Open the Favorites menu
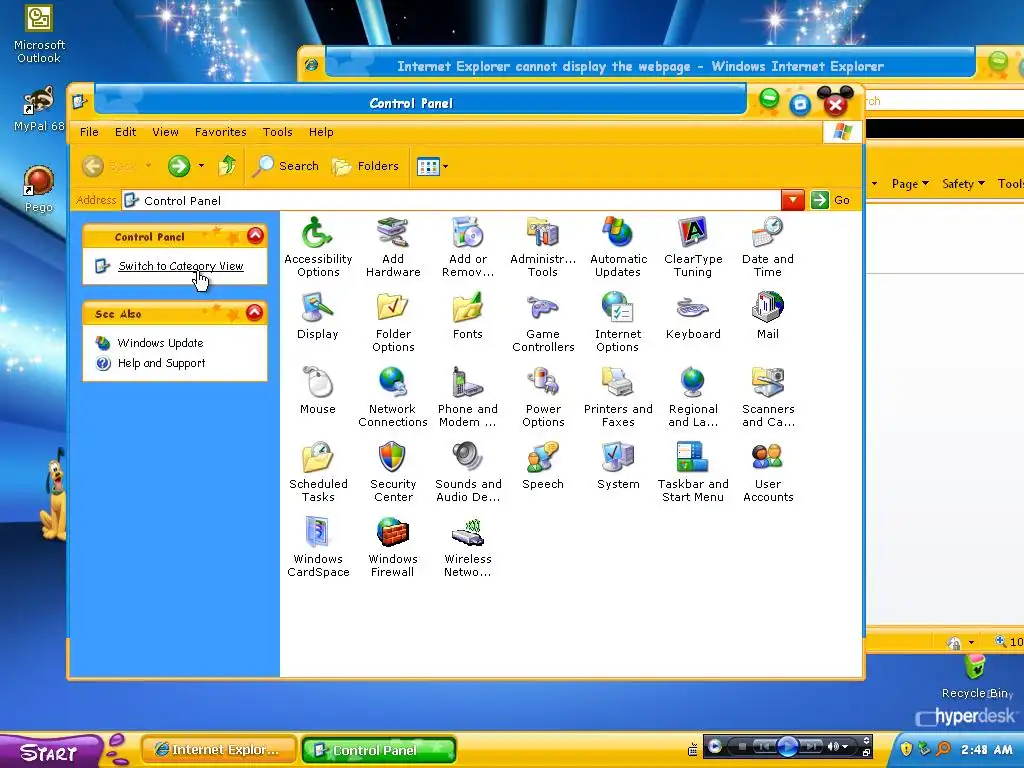Viewport: 1024px width, 768px height. 221,132
